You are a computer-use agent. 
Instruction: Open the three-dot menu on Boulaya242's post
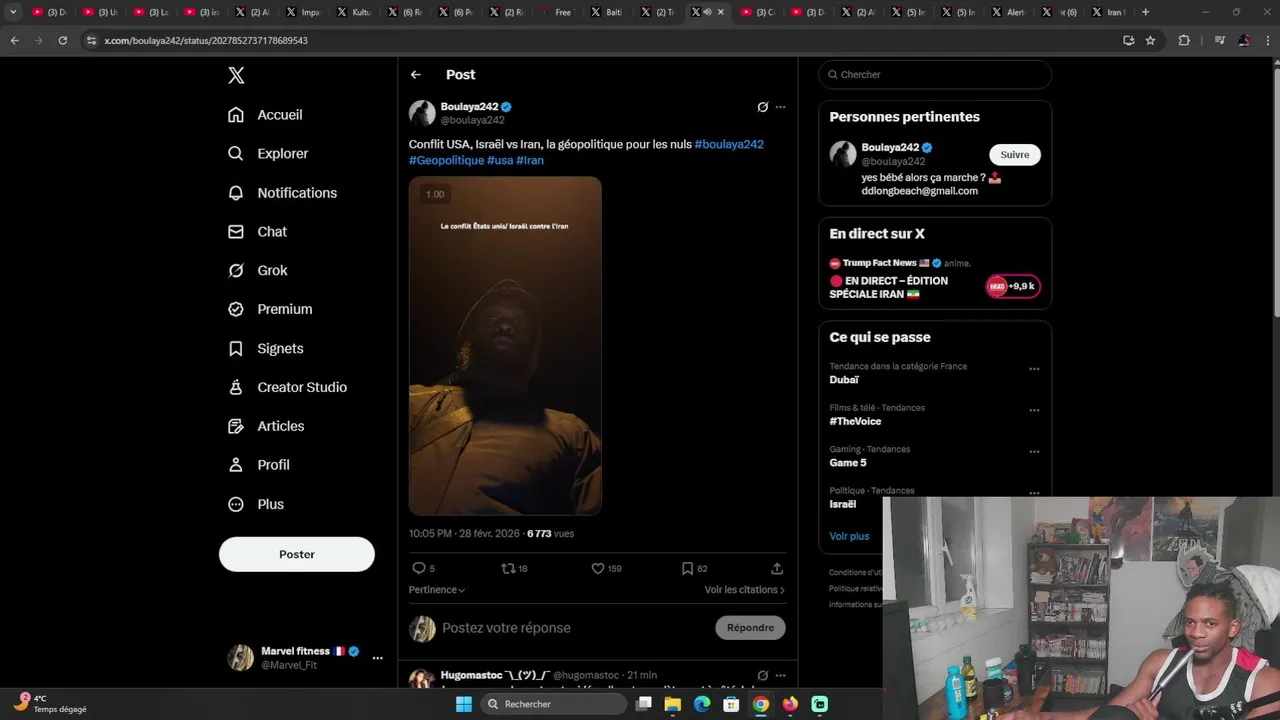click(781, 107)
